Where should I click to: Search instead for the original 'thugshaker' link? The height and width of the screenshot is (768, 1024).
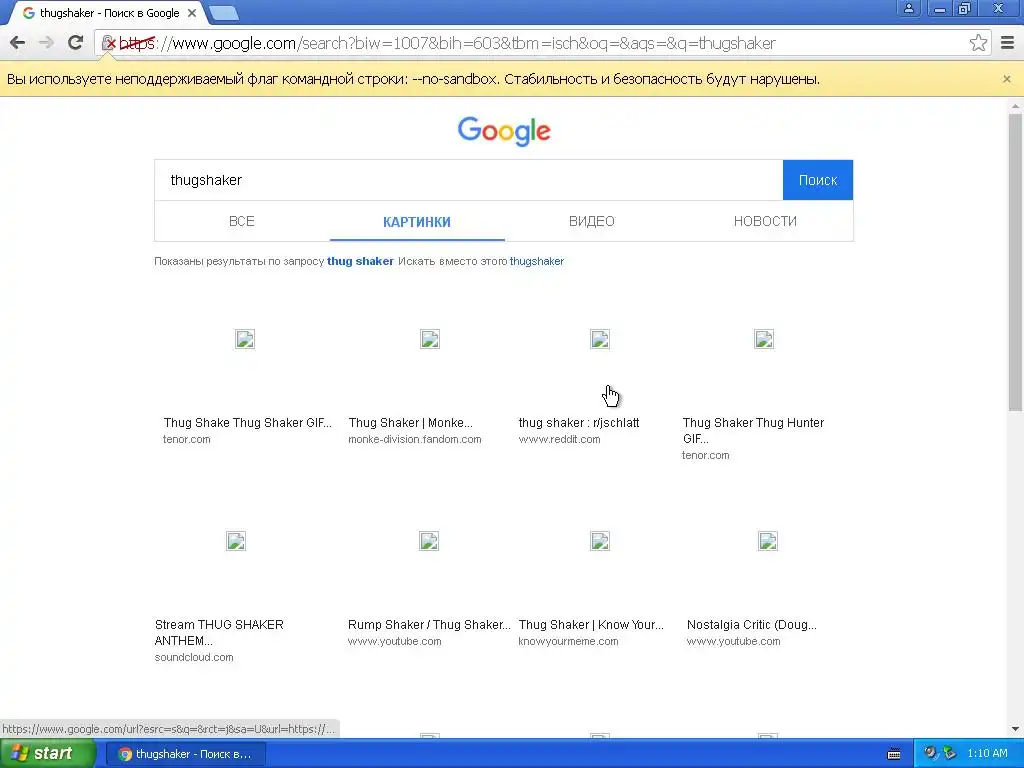tap(537, 261)
